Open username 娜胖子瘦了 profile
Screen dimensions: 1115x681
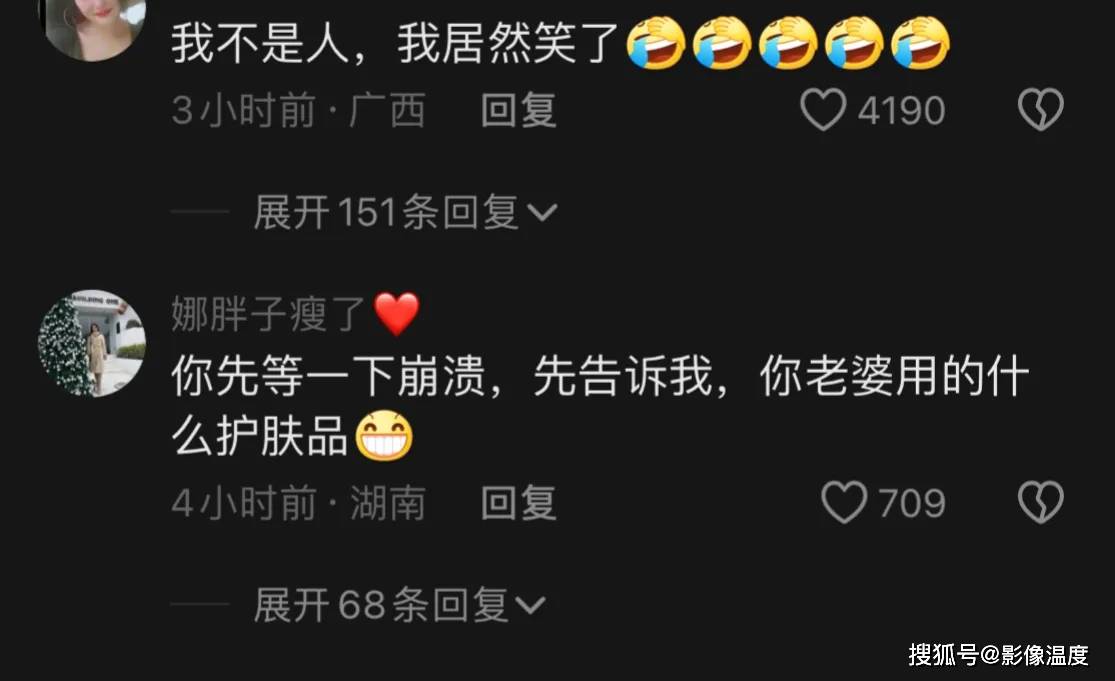pos(268,314)
